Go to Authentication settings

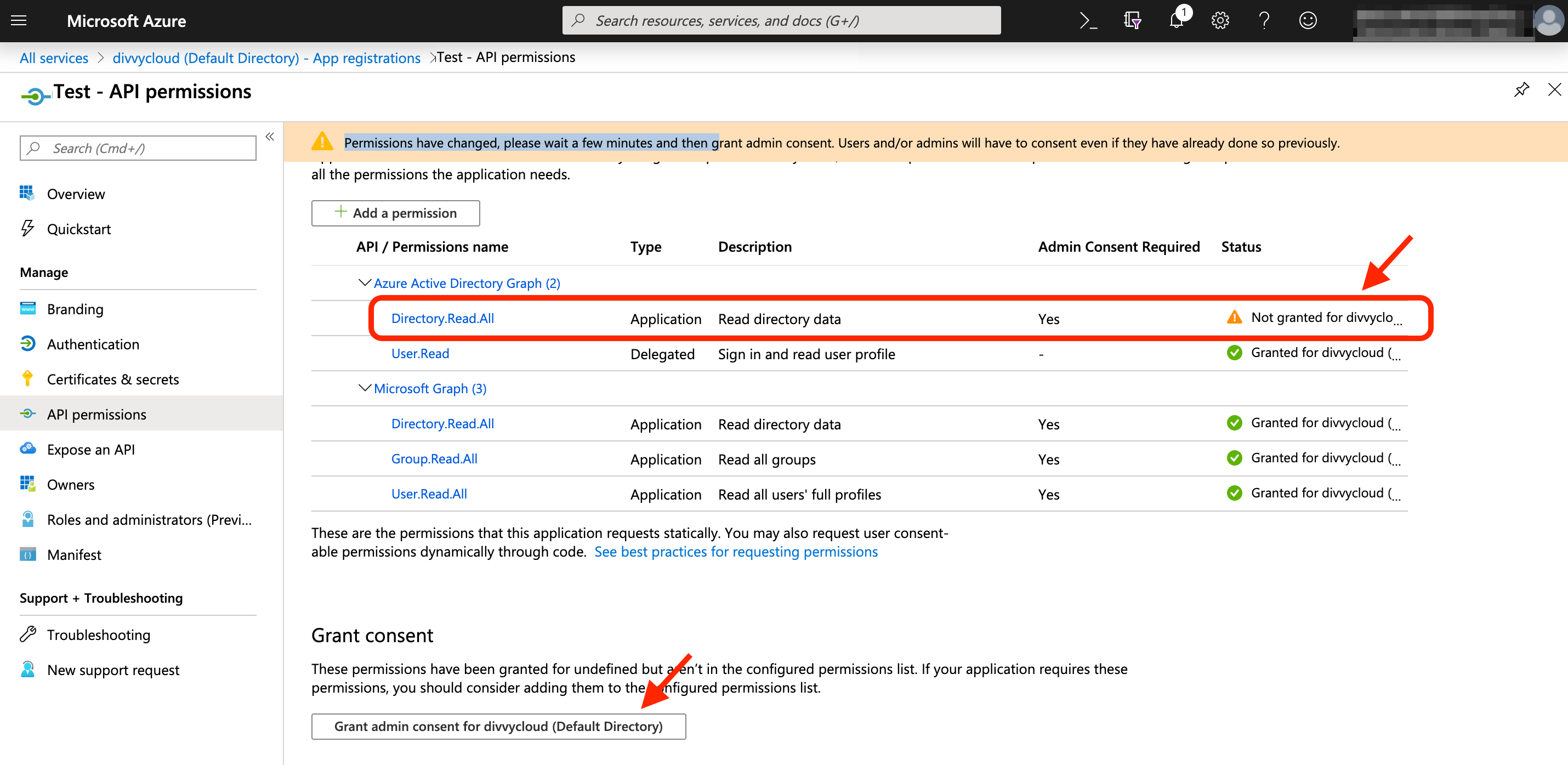93,344
